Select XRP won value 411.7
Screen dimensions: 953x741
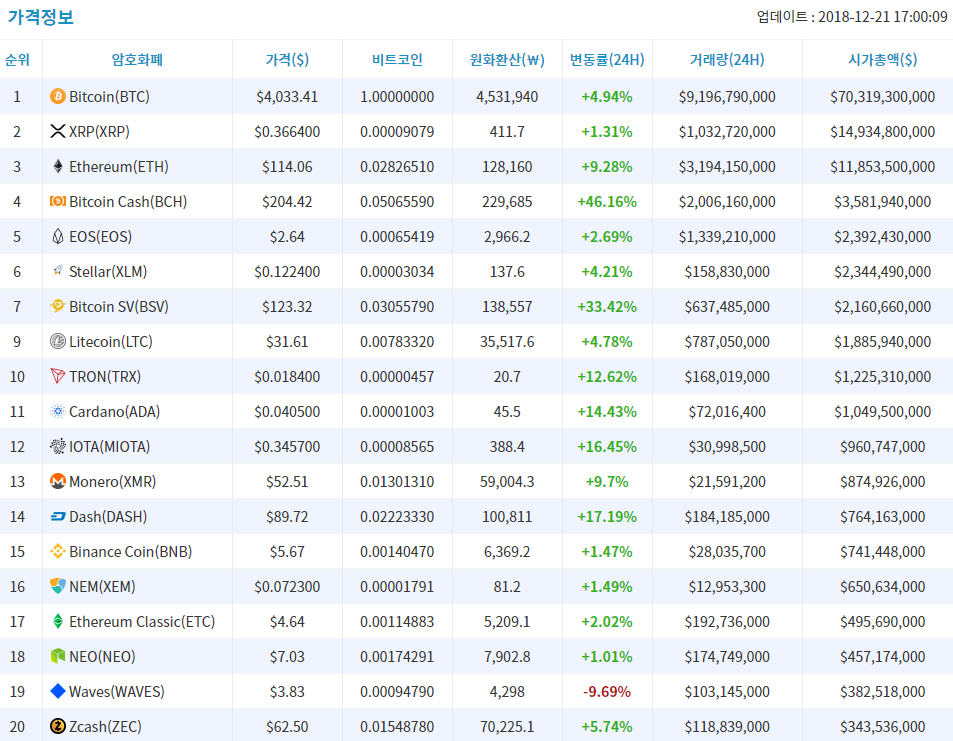(507, 132)
